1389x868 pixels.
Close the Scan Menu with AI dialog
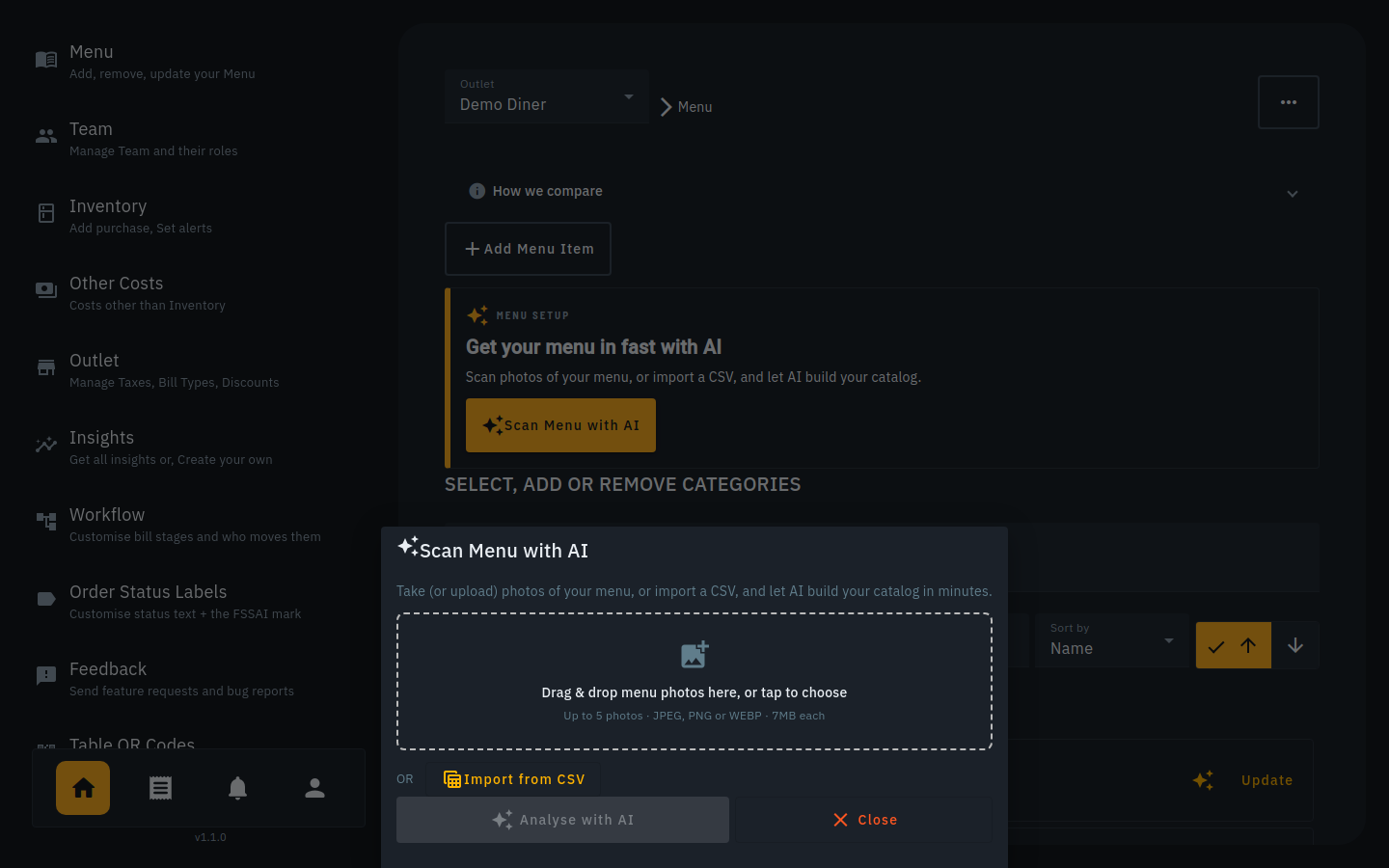pyautogui.click(x=864, y=820)
